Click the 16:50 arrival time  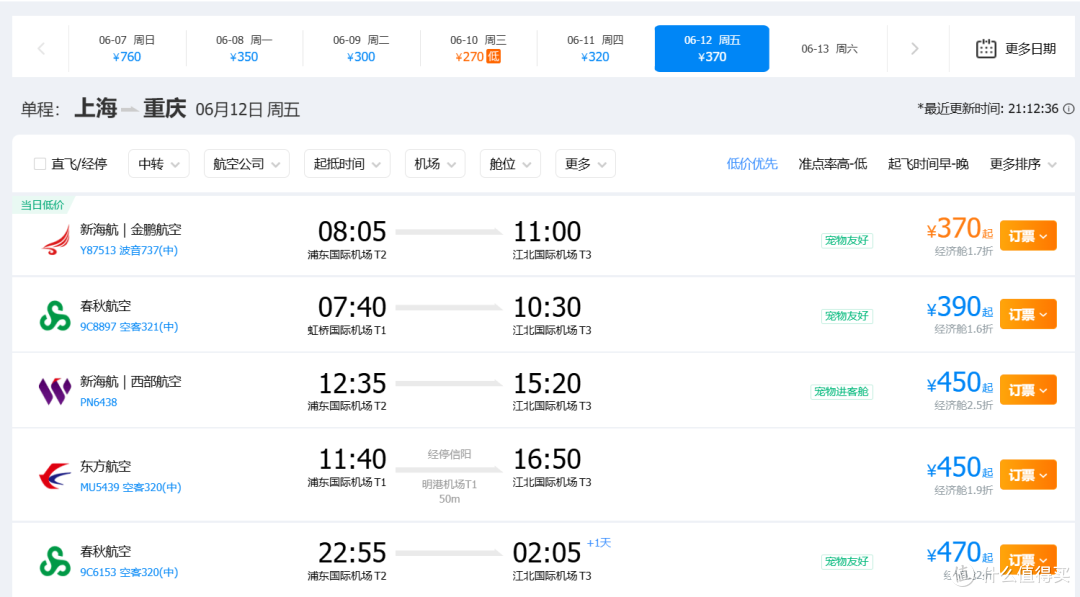[547, 459]
